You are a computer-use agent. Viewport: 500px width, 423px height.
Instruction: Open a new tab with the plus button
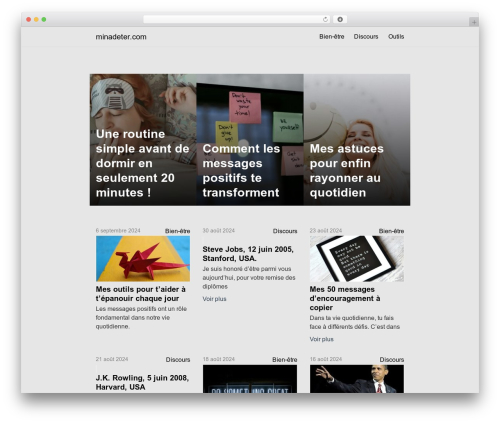point(474,22)
